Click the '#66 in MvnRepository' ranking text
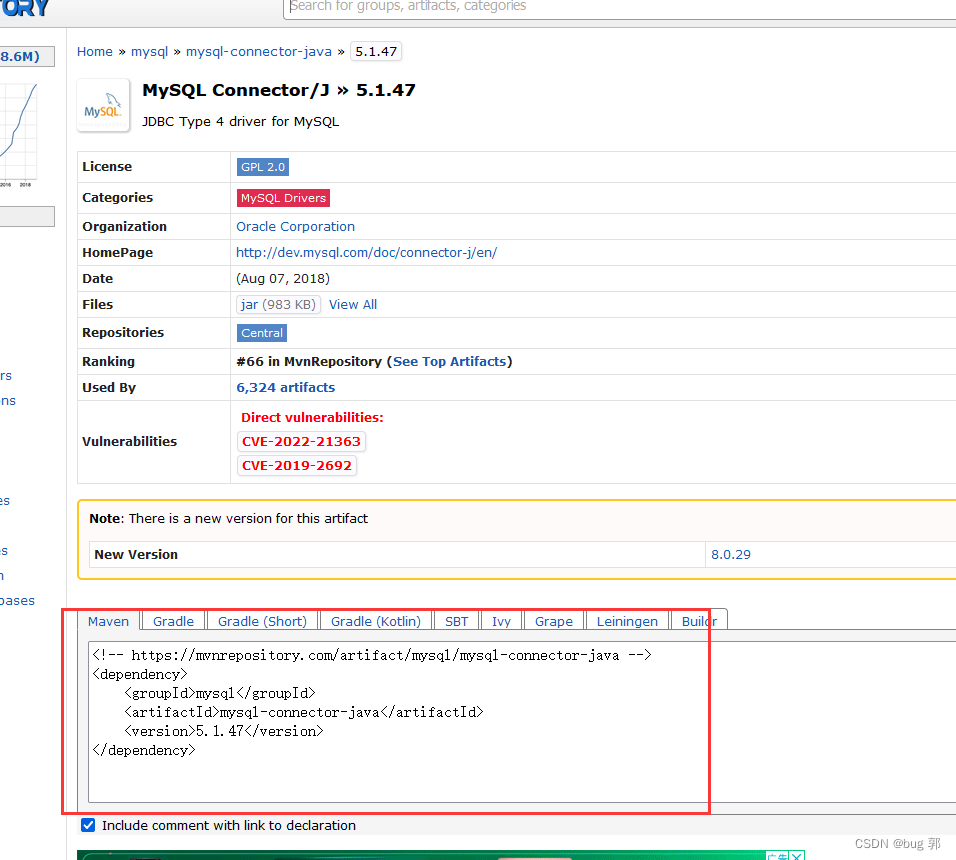The image size is (956, 860). coord(309,361)
